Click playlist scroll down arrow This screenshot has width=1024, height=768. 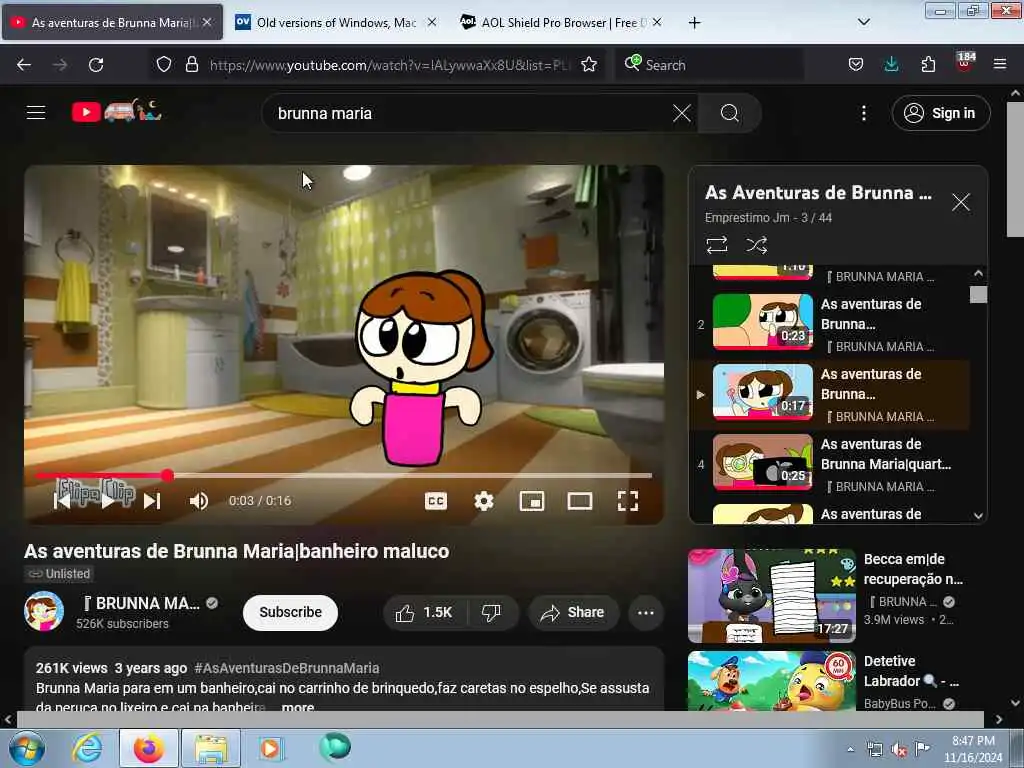click(978, 516)
